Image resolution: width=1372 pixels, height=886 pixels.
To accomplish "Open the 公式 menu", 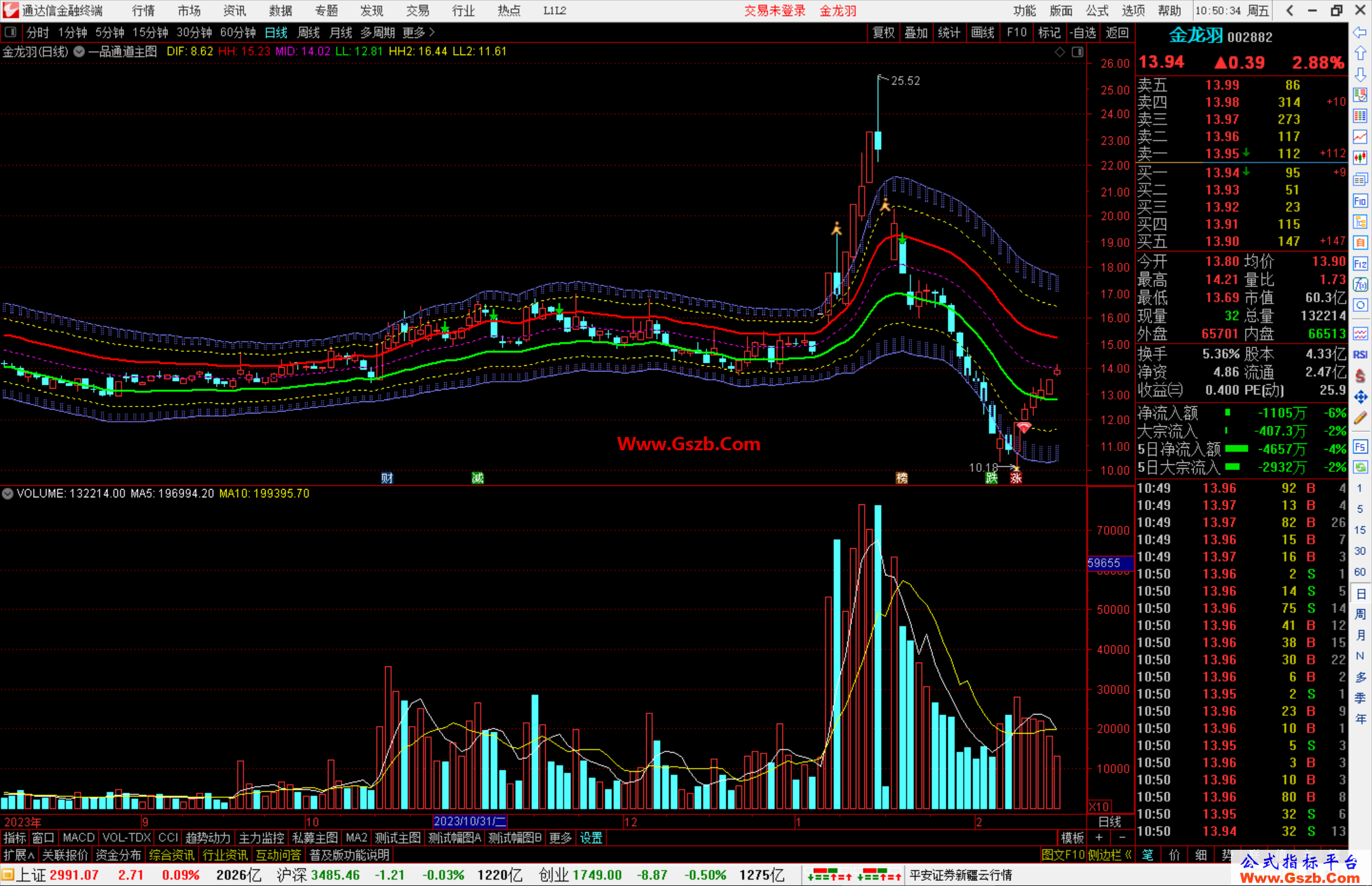I will (1097, 10).
